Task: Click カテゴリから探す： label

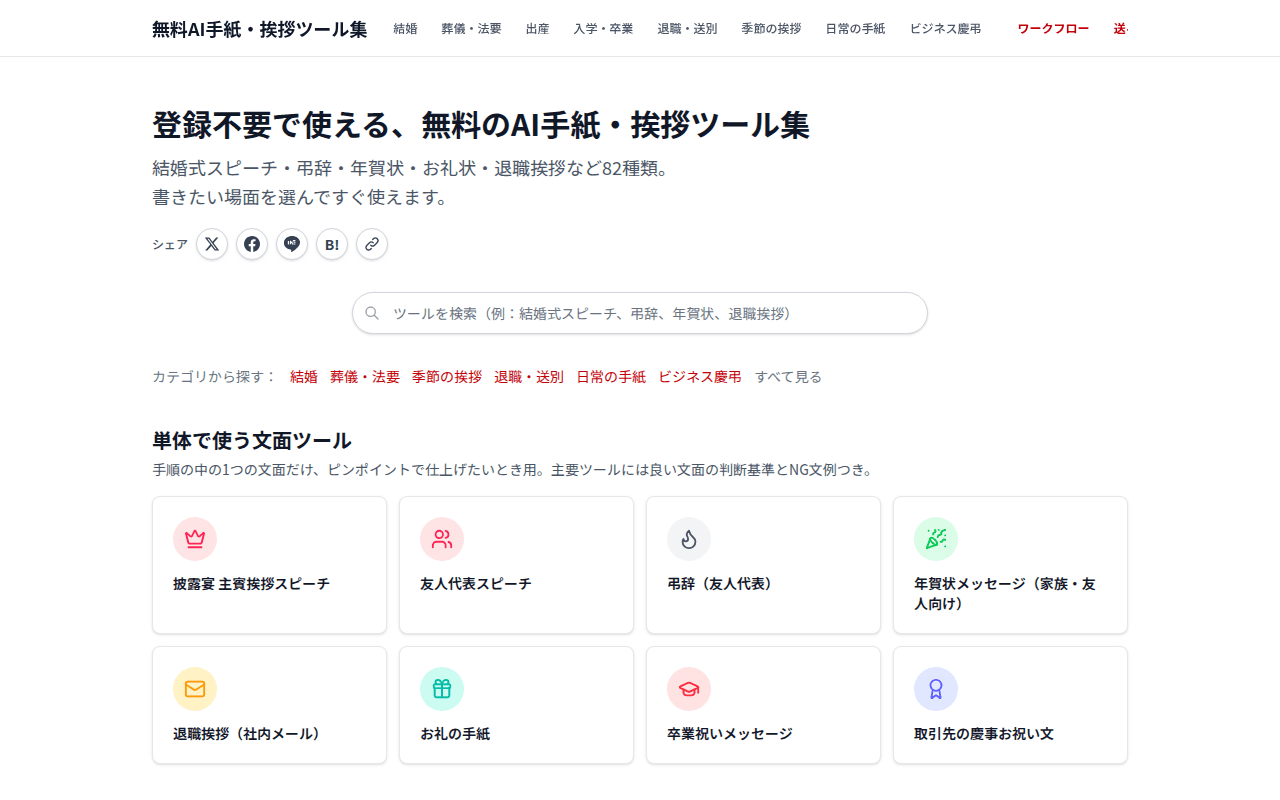Action: click(214, 377)
